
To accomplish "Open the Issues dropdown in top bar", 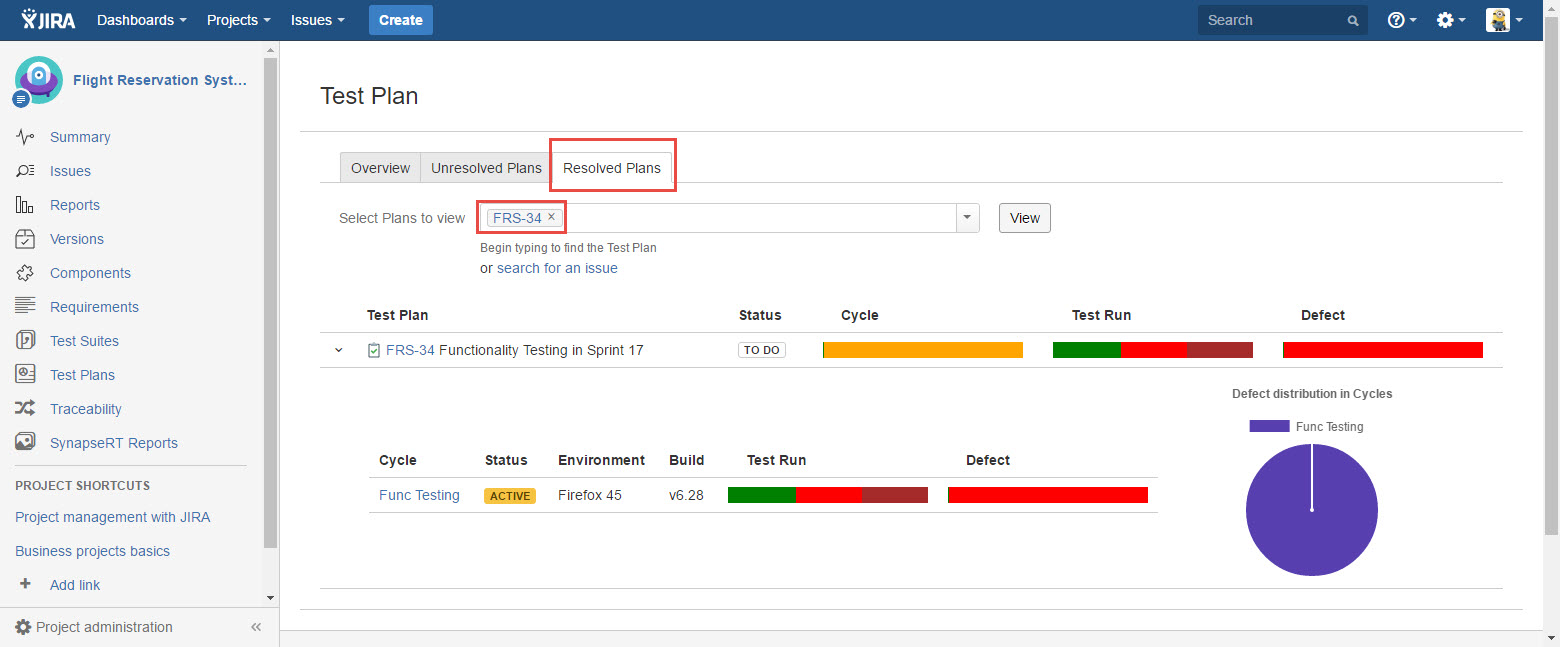I will pyautogui.click(x=318, y=20).
